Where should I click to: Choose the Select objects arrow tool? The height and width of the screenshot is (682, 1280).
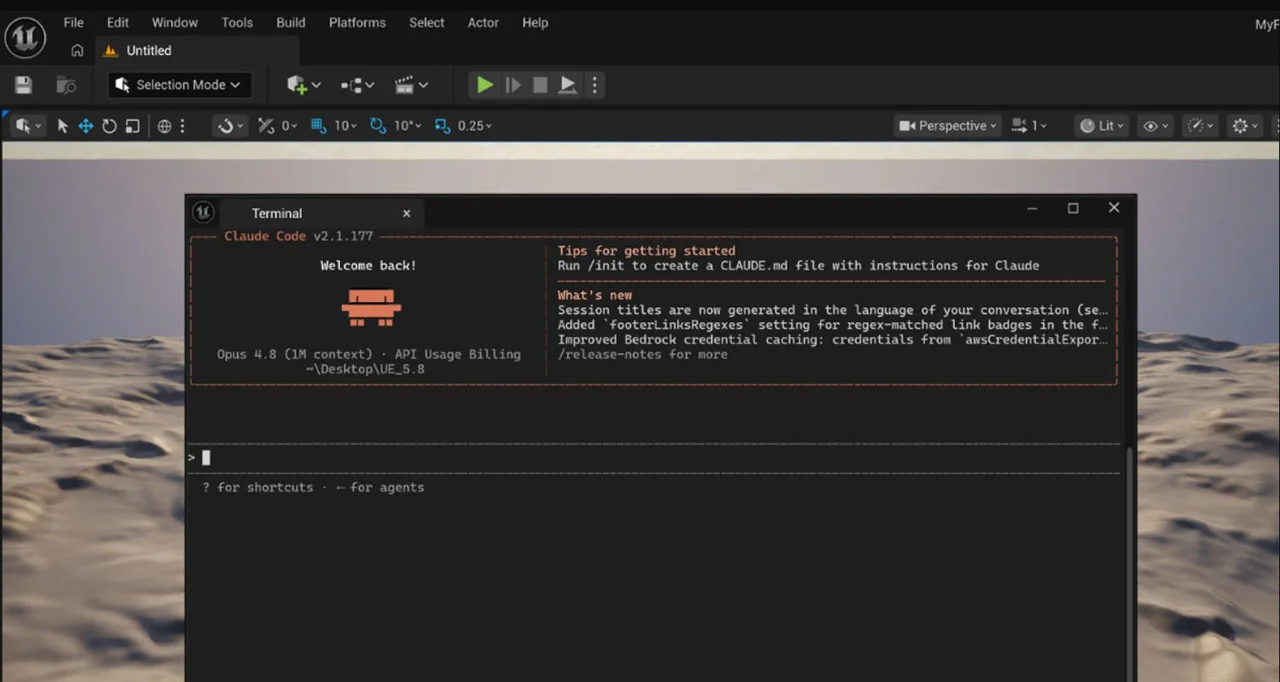[63, 126]
